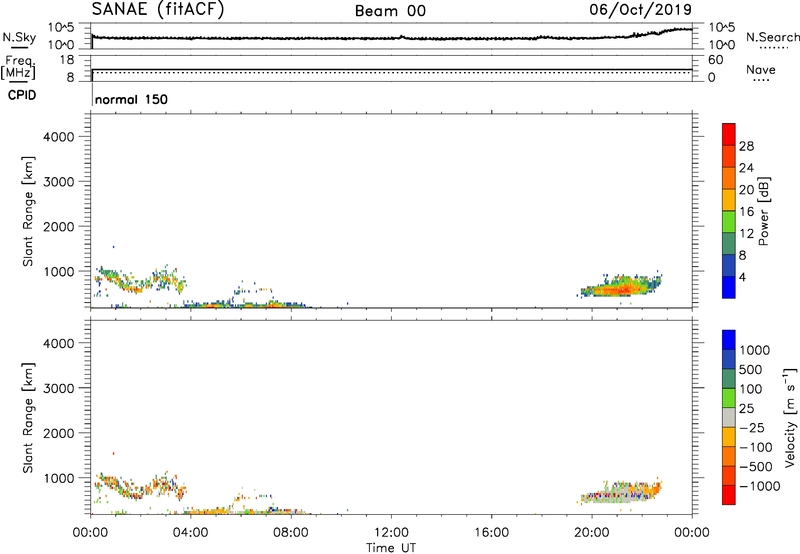Screen dimensions: 800x554
Task: Click the date '06/Oct/2019'
Action: click(x=641, y=10)
